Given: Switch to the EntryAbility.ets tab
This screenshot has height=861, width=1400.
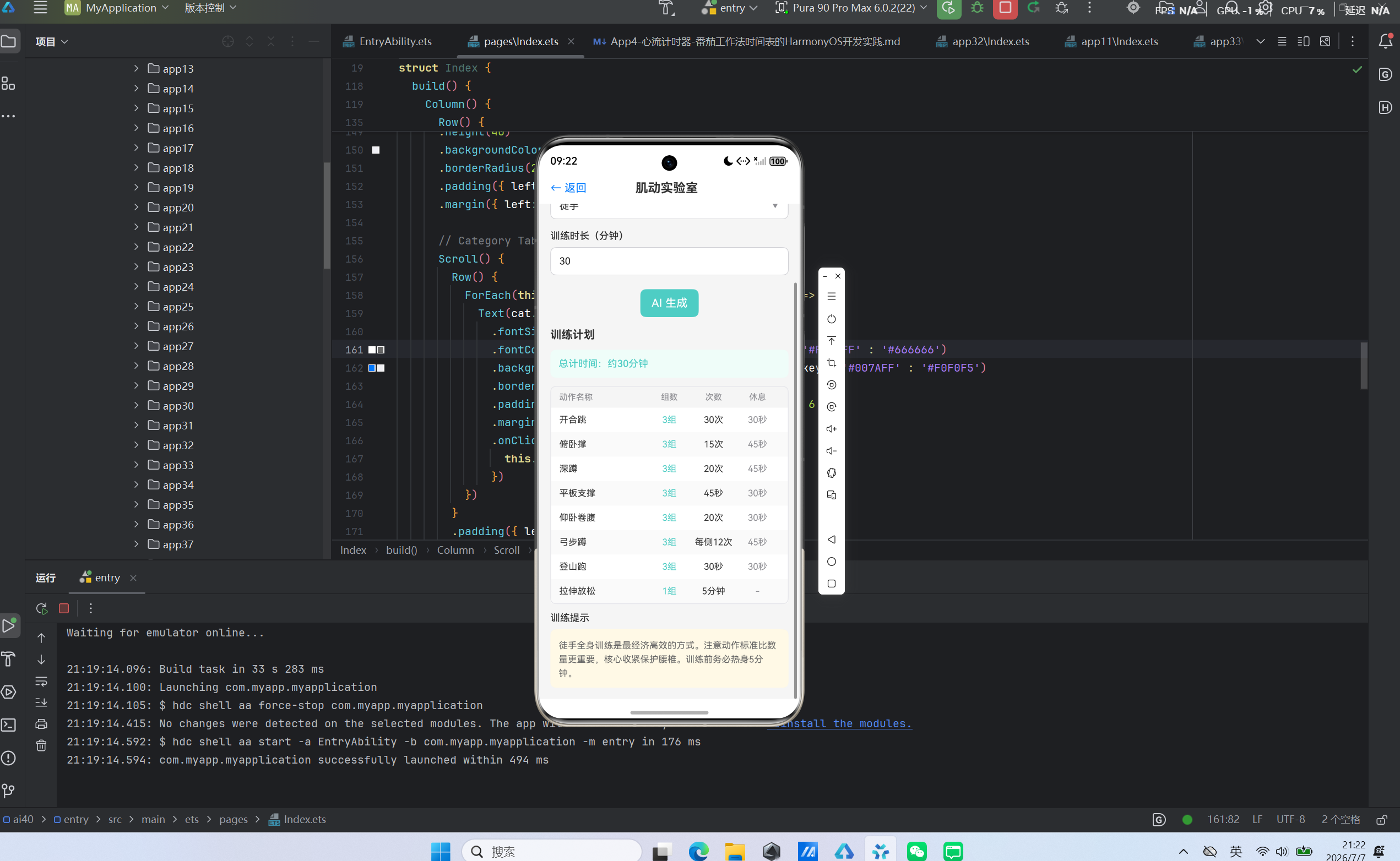Looking at the screenshot, I should [387, 42].
